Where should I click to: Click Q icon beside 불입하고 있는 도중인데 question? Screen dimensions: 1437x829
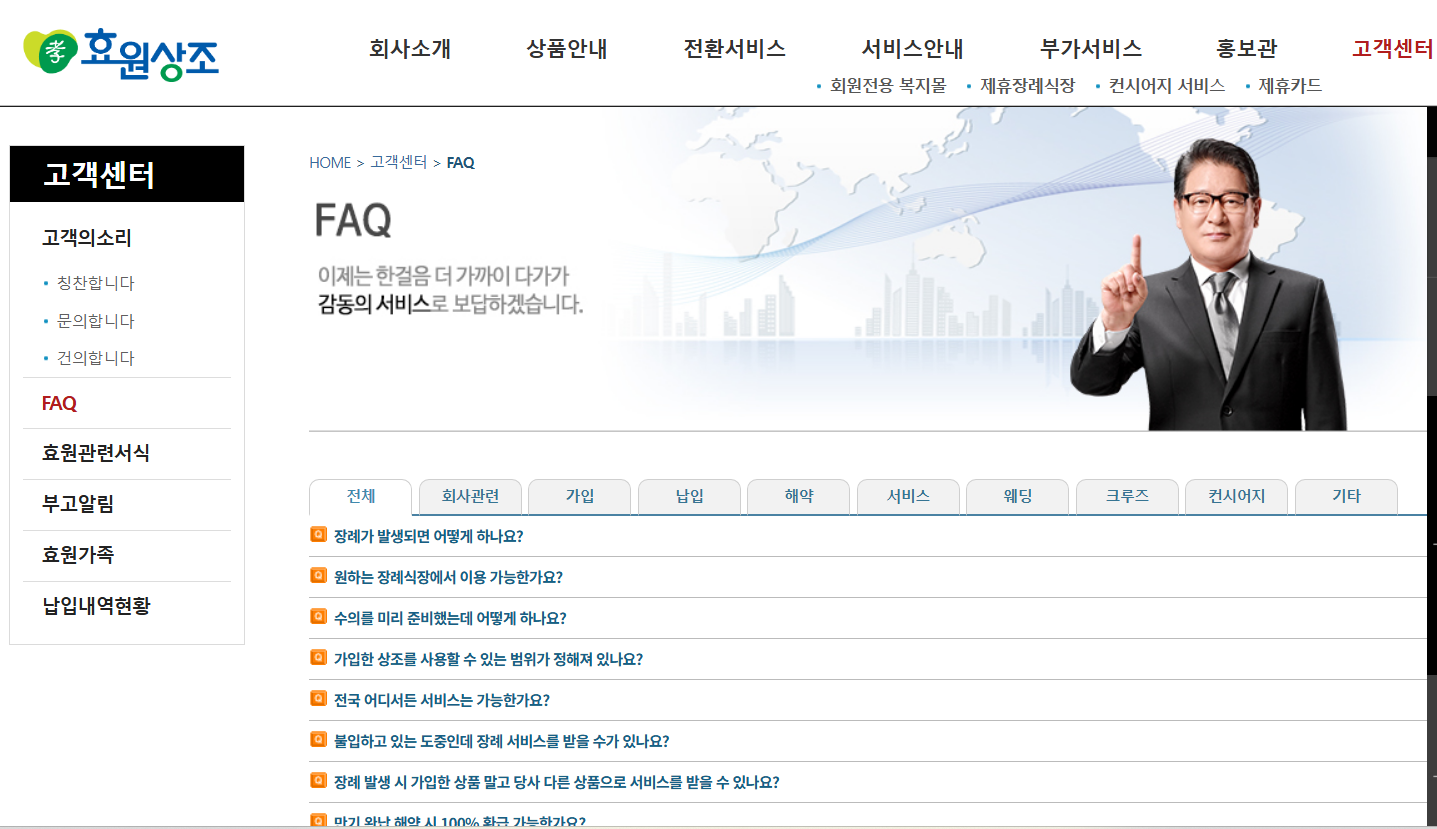pyautogui.click(x=319, y=740)
